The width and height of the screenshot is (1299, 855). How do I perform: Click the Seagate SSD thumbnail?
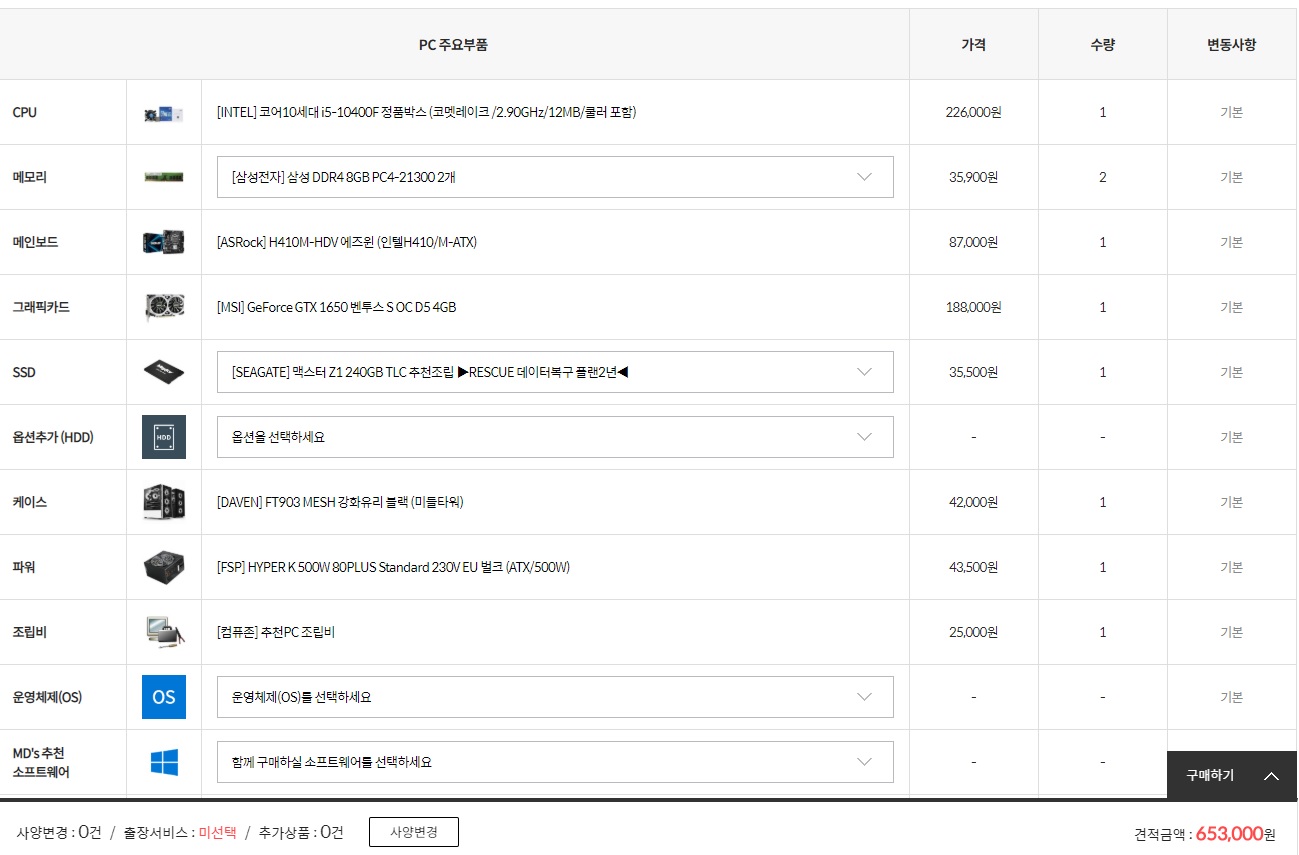[164, 372]
